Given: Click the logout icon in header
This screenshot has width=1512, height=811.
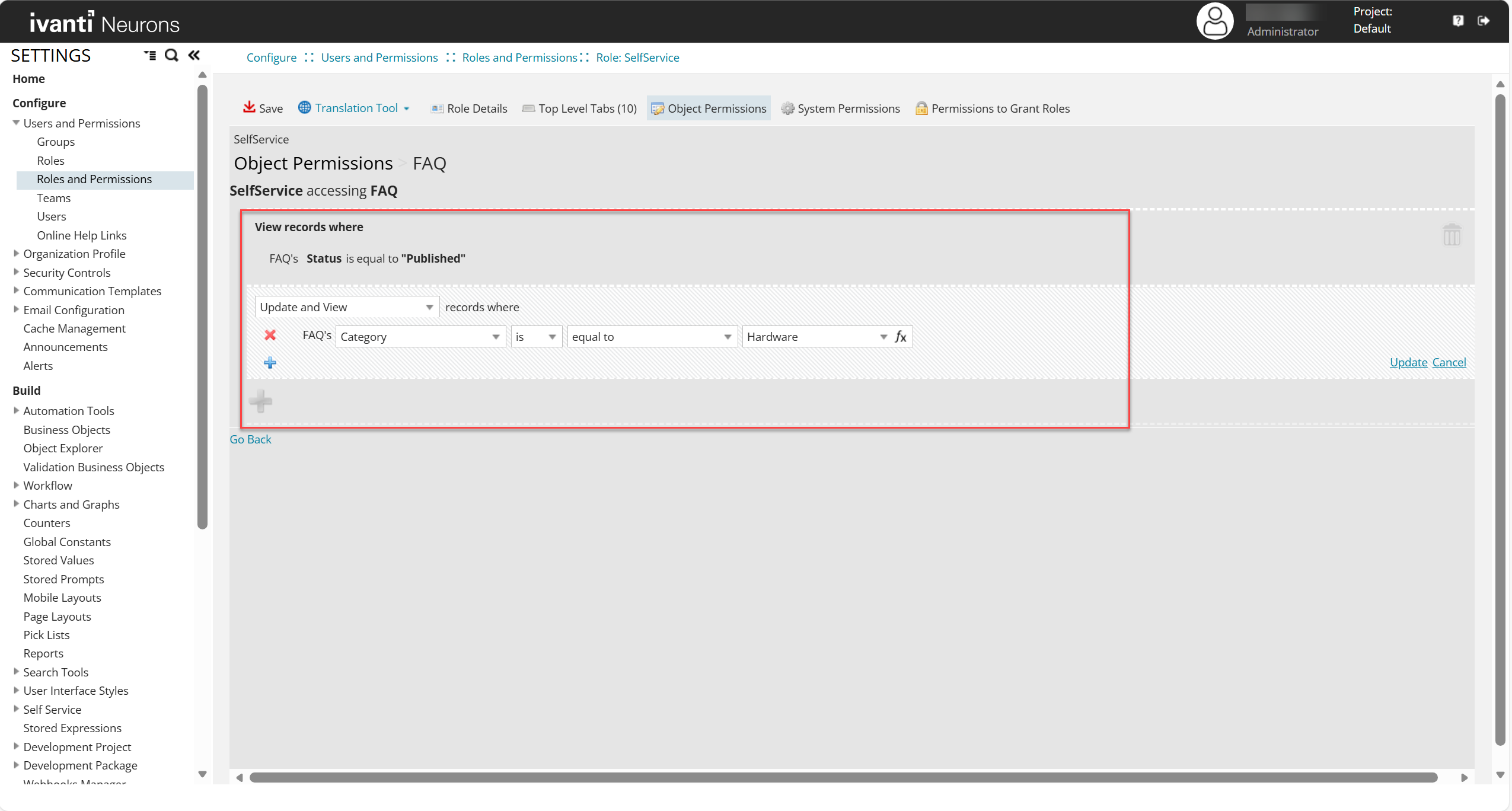Looking at the screenshot, I should pos(1484,21).
